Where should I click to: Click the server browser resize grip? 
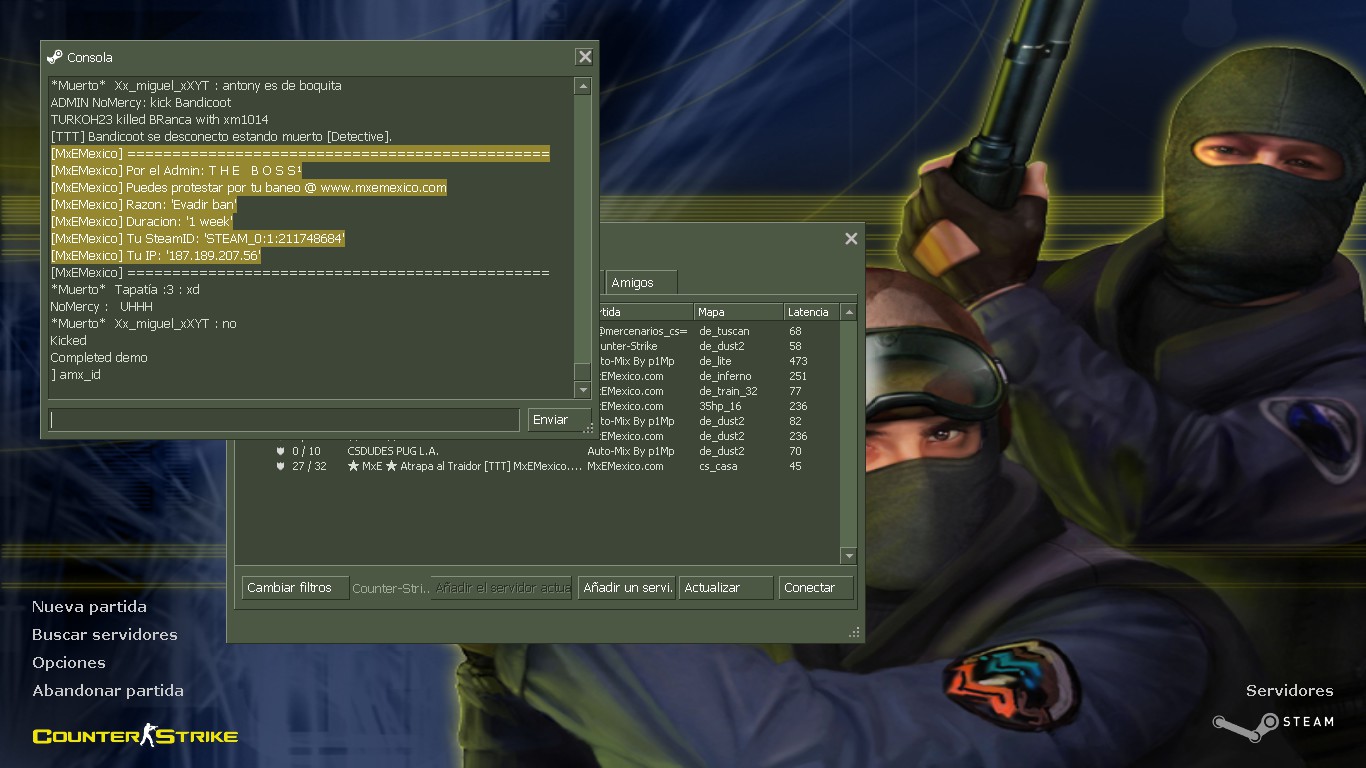pyautogui.click(x=855, y=633)
